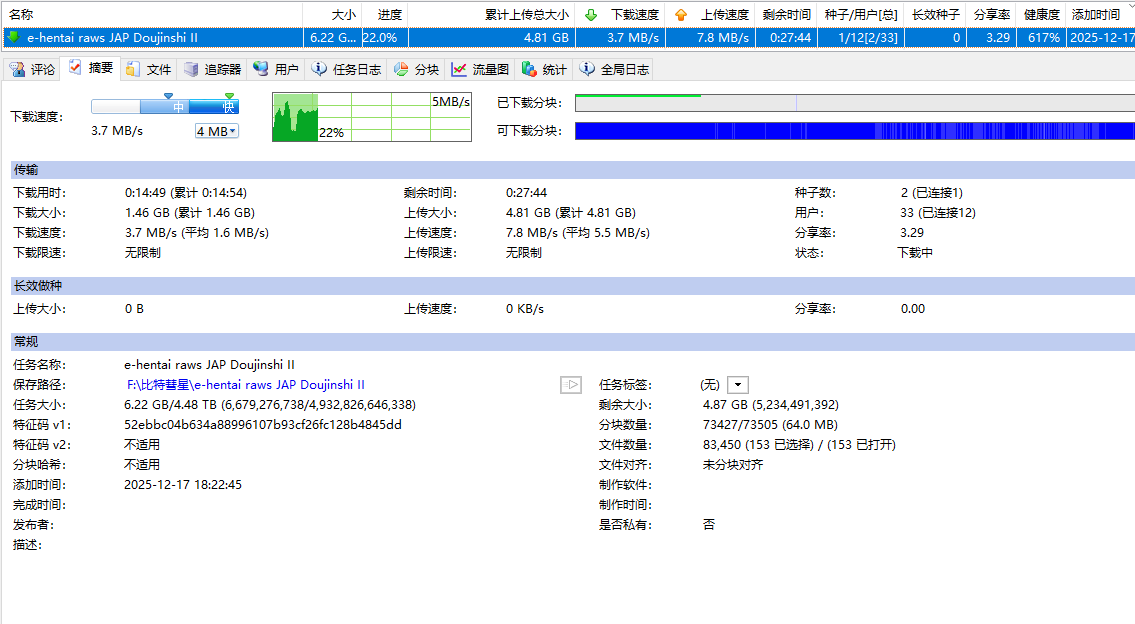Image resolution: width=1135 pixels, height=624 pixels.
Task: Click the green downloading status icon in task row
Action: 13,37
